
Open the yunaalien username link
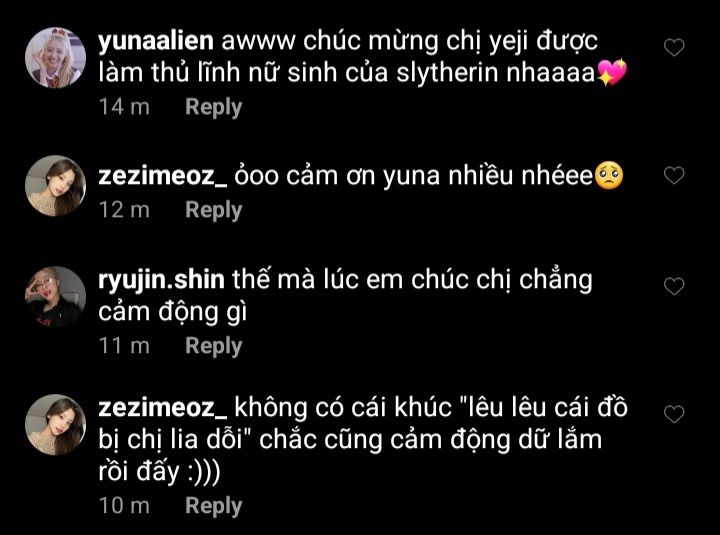tap(156, 41)
